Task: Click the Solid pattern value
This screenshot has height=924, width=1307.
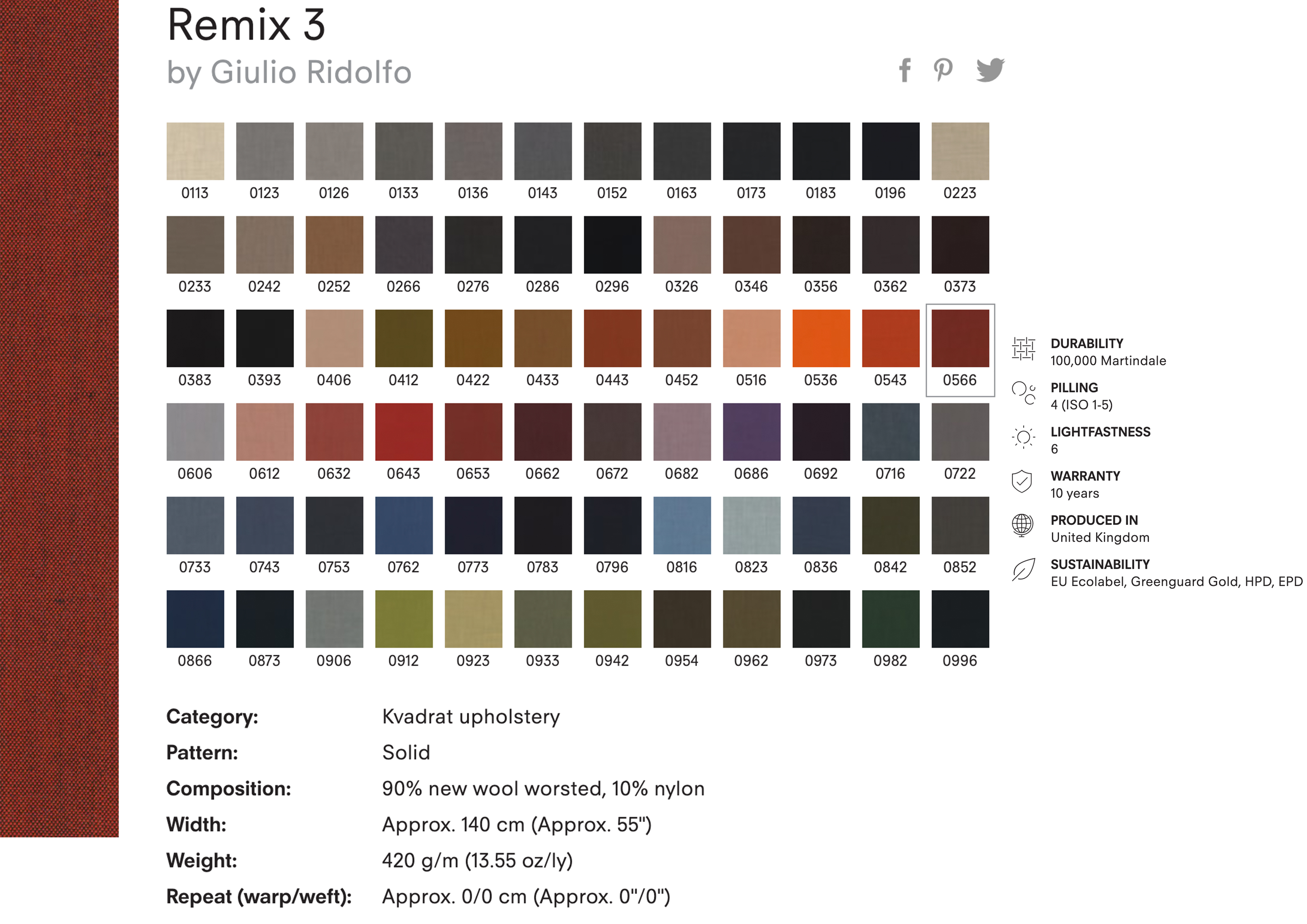Action: 406,753
